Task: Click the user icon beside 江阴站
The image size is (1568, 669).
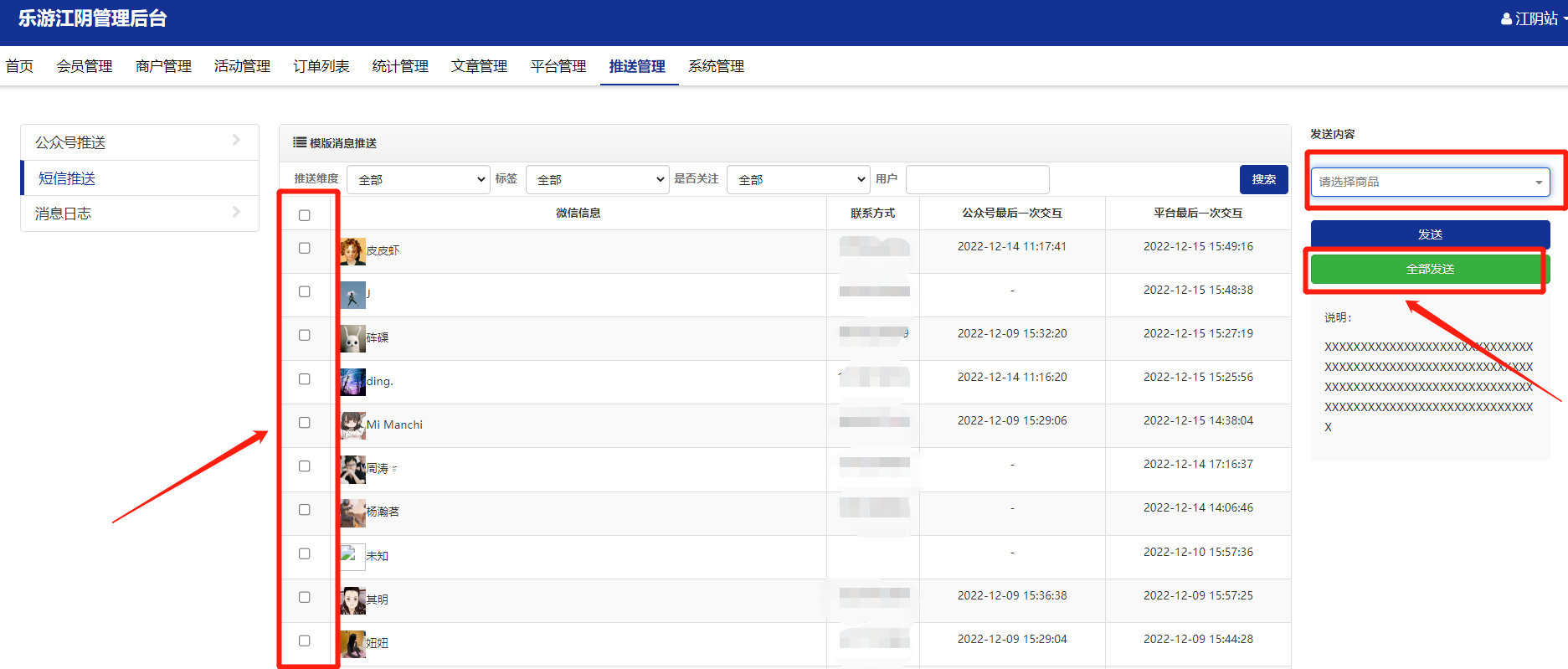Action: 1506,19
